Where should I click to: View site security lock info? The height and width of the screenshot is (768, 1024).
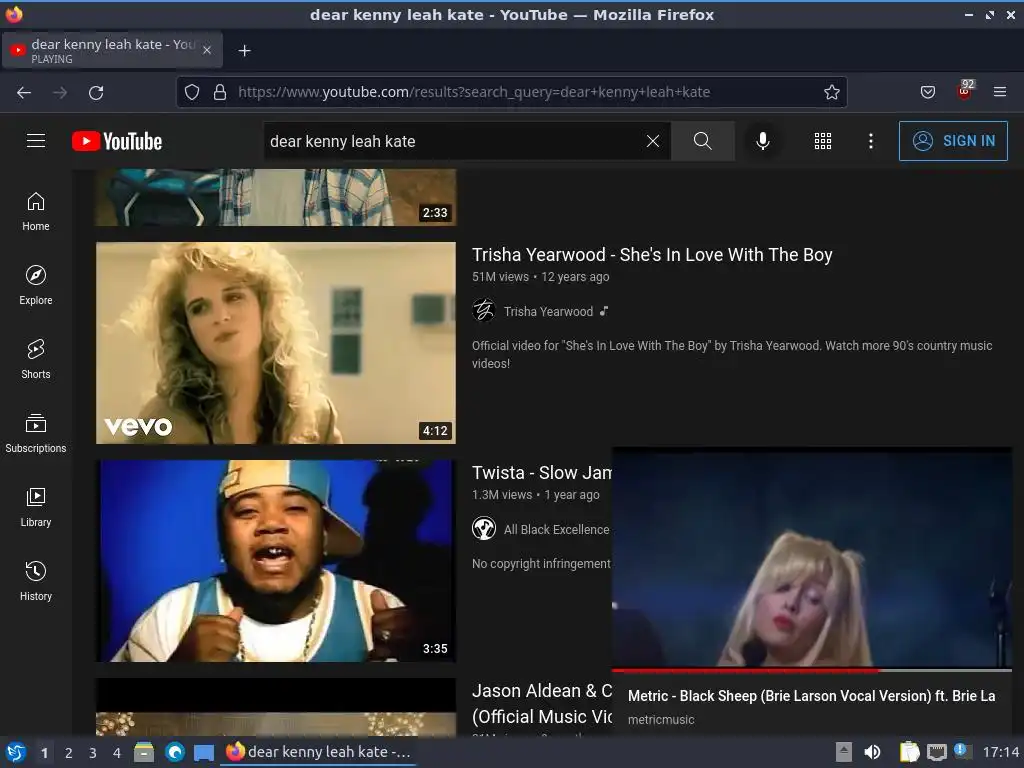220,92
